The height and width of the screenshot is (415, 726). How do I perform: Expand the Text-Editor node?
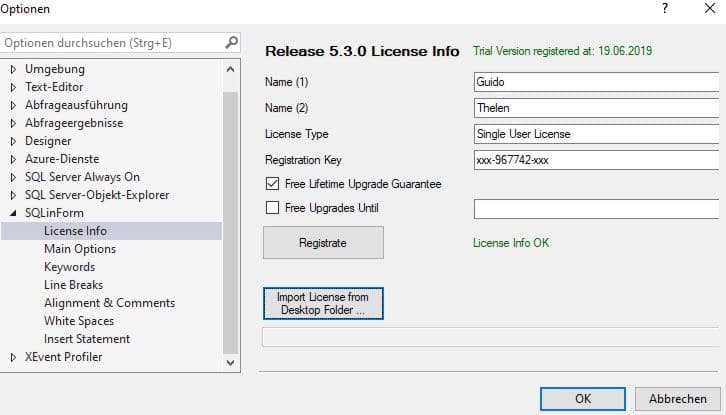pyautogui.click(x=13, y=87)
